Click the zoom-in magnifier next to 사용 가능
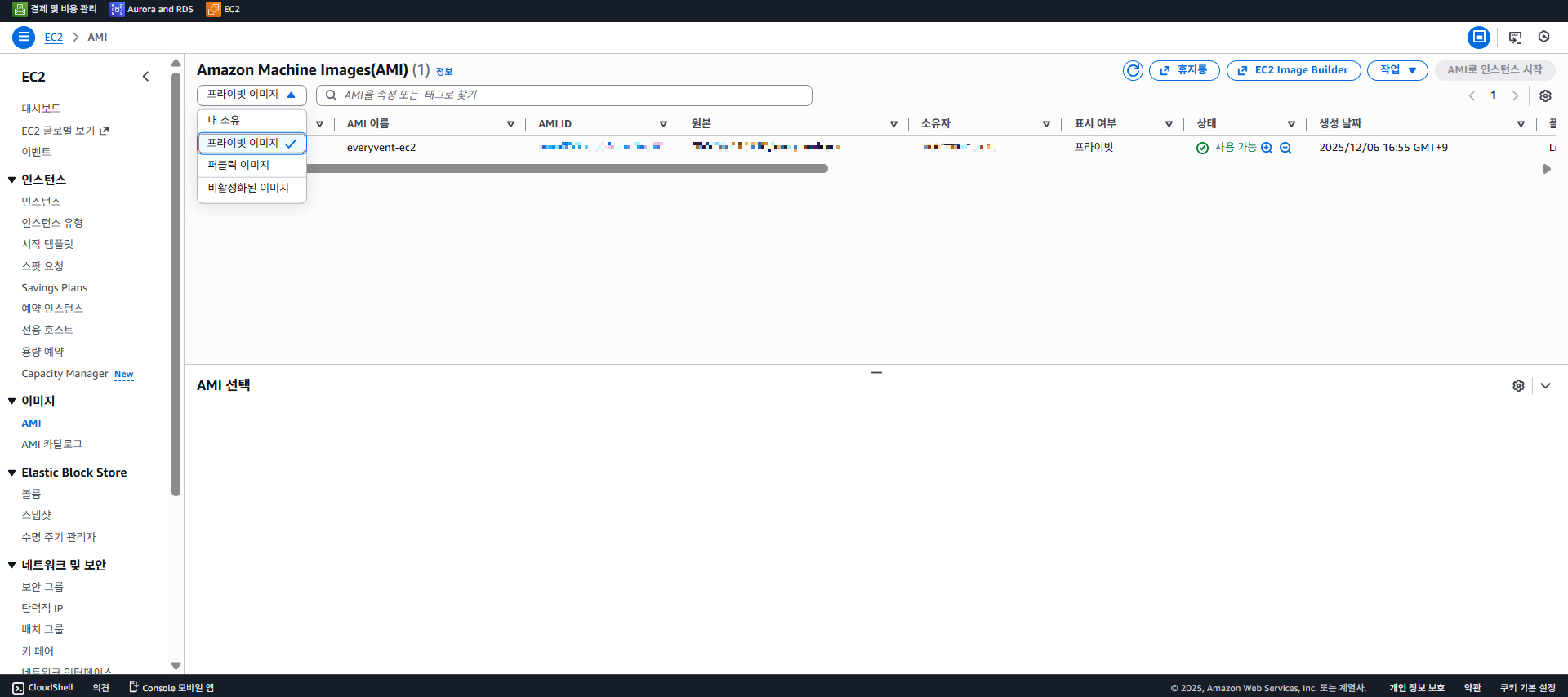Viewport: 1568px width, 697px height. 1267,148
